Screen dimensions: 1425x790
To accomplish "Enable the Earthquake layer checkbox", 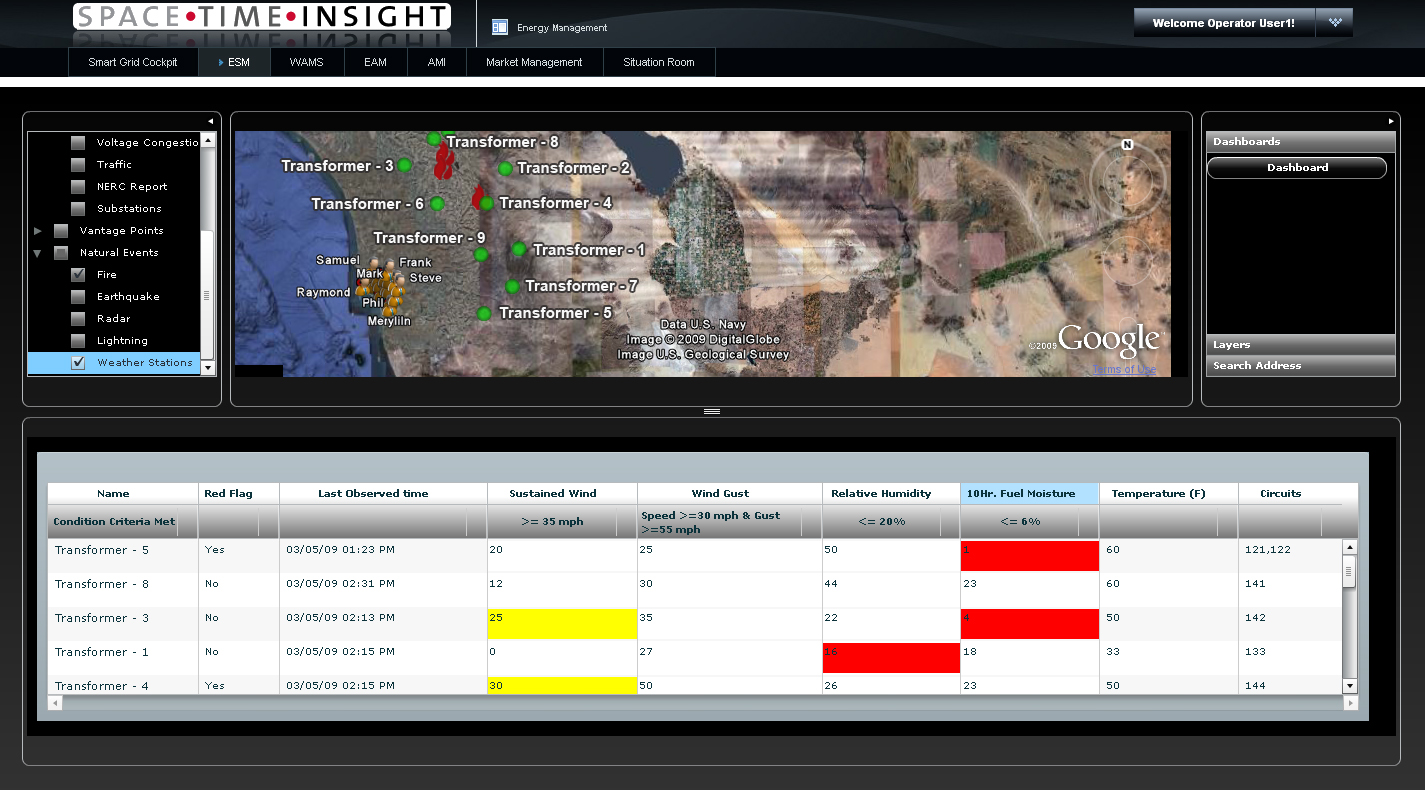I will point(78,297).
